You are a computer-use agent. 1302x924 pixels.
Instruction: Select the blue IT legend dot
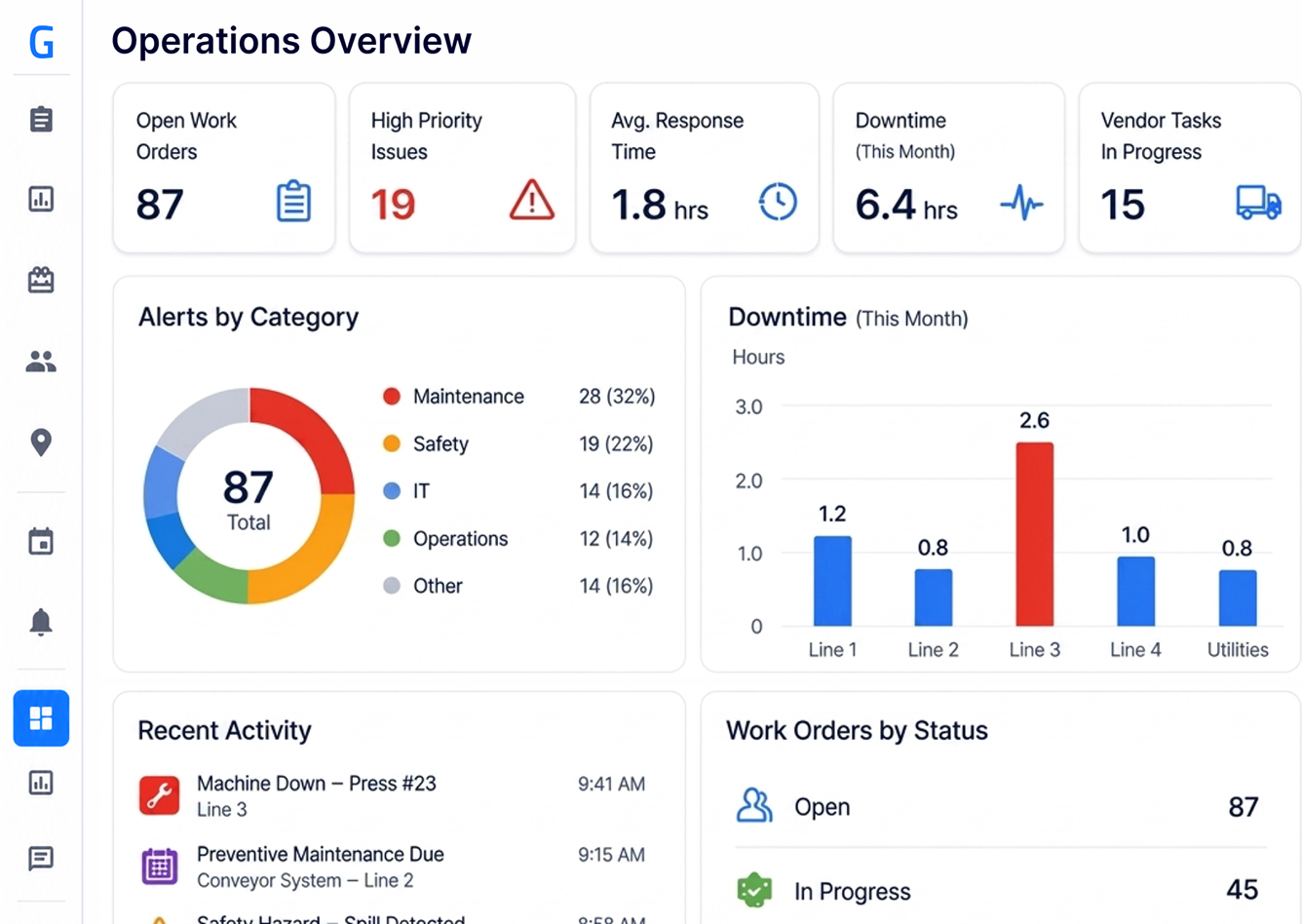point(392,491)
